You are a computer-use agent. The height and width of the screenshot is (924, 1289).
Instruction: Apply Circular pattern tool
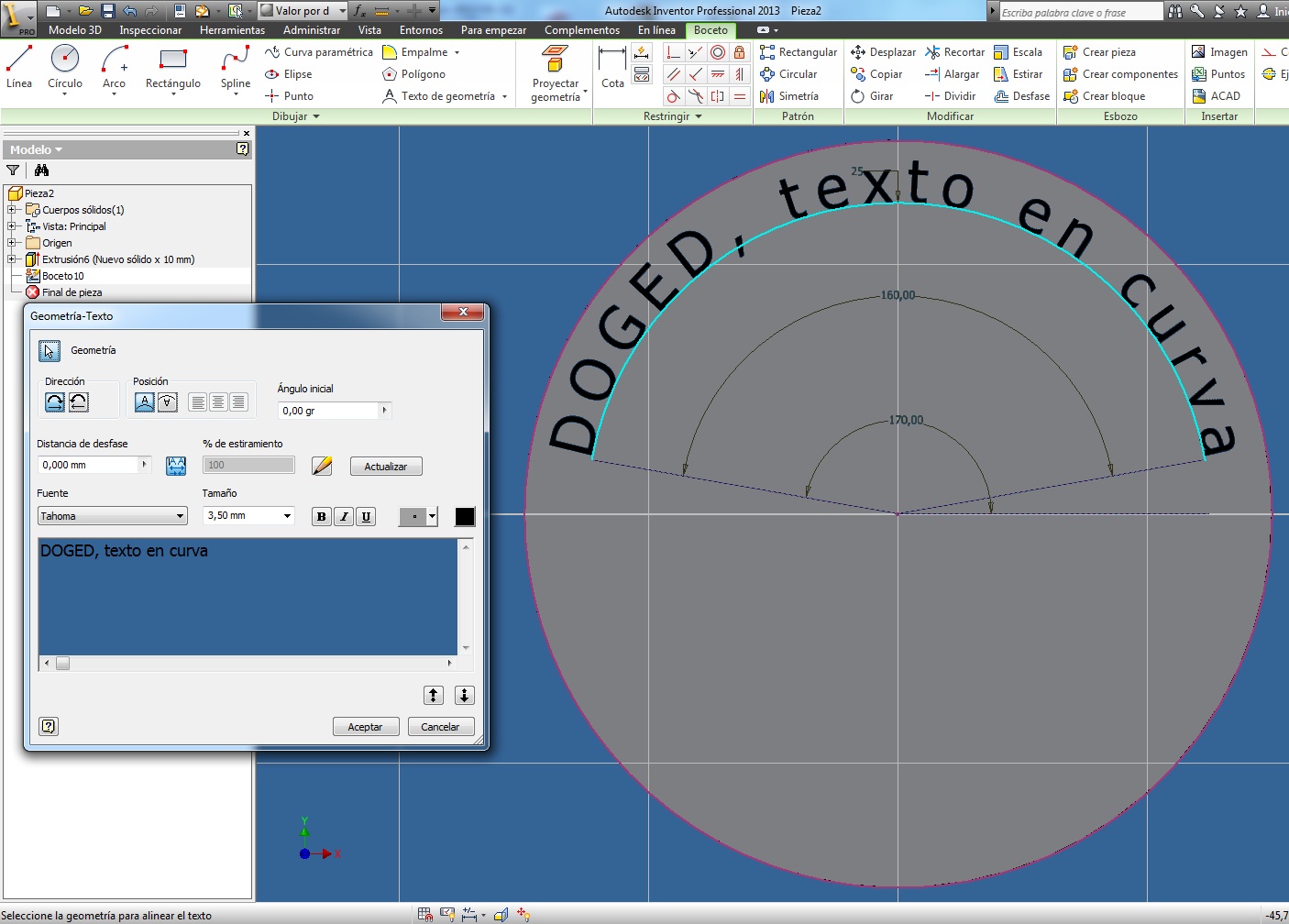788,74
